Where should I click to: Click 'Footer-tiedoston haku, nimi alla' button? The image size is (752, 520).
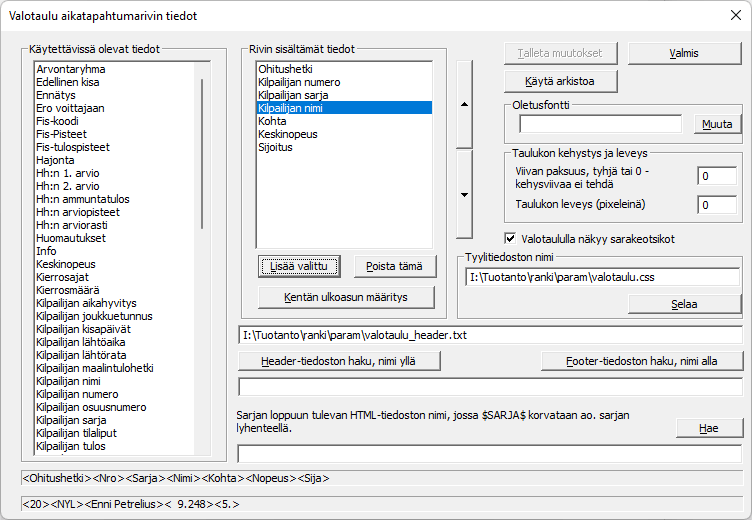click(x=641, y=361)
